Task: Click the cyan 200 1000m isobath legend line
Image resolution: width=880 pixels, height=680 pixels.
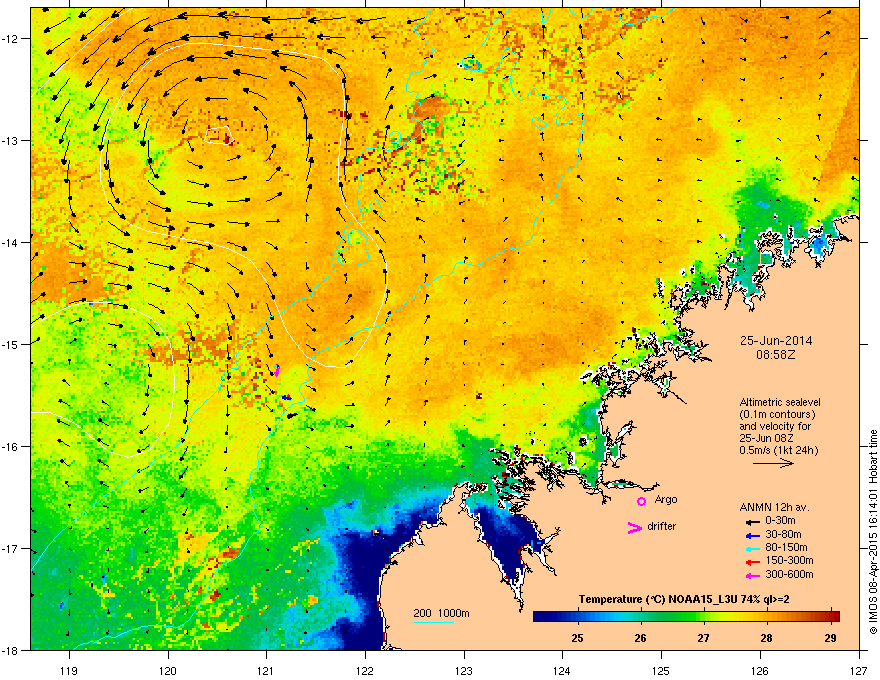Action: coord(434,622)
